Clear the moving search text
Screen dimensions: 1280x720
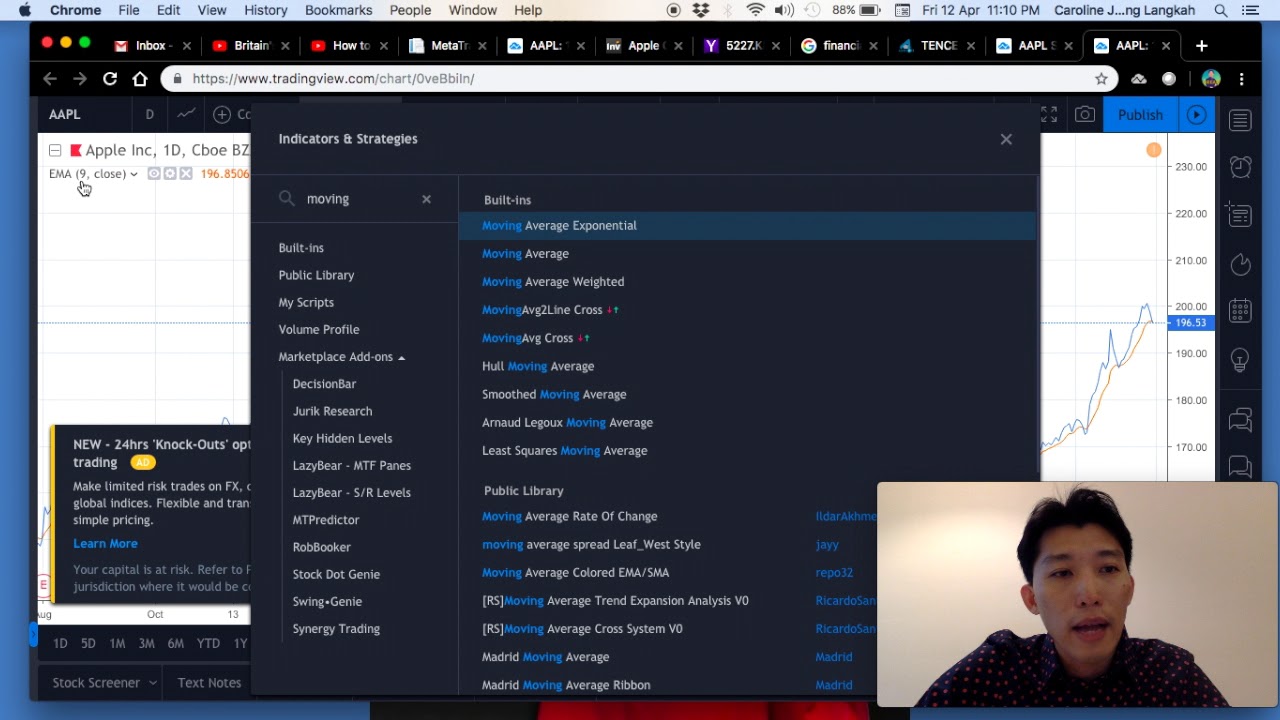coord(426,199)
